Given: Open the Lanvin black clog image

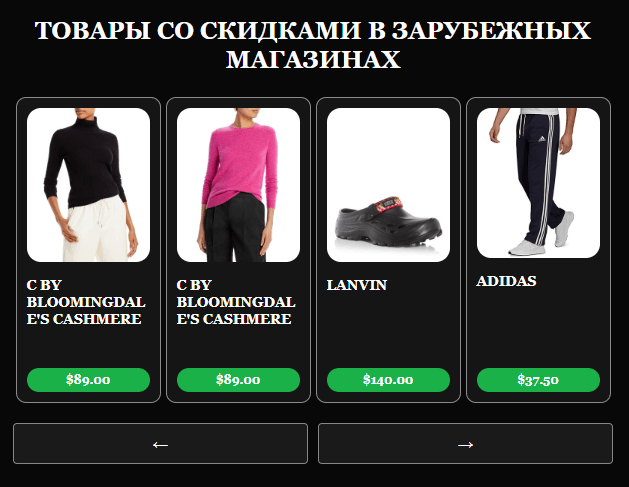Looking at the screenshot, I should 388,185.
